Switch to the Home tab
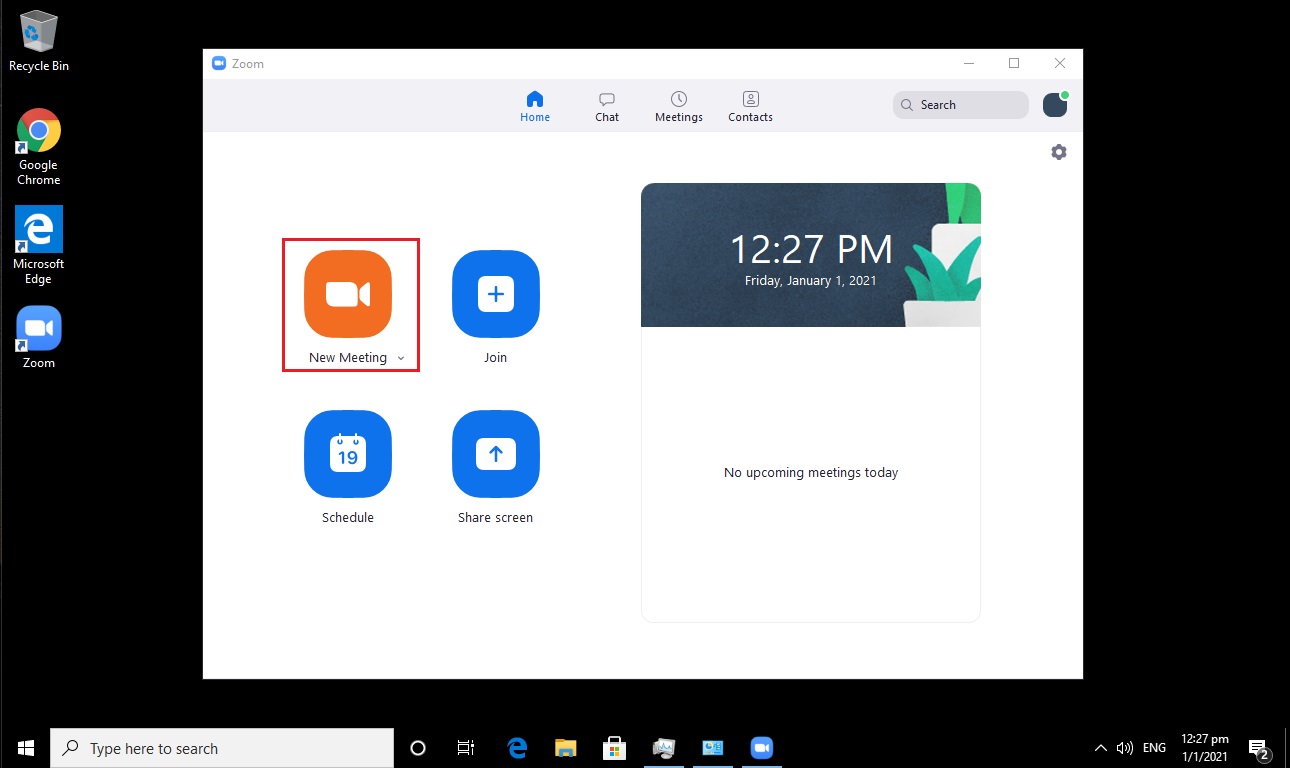This screenshot has width=1290, height=768. (535, 107)
